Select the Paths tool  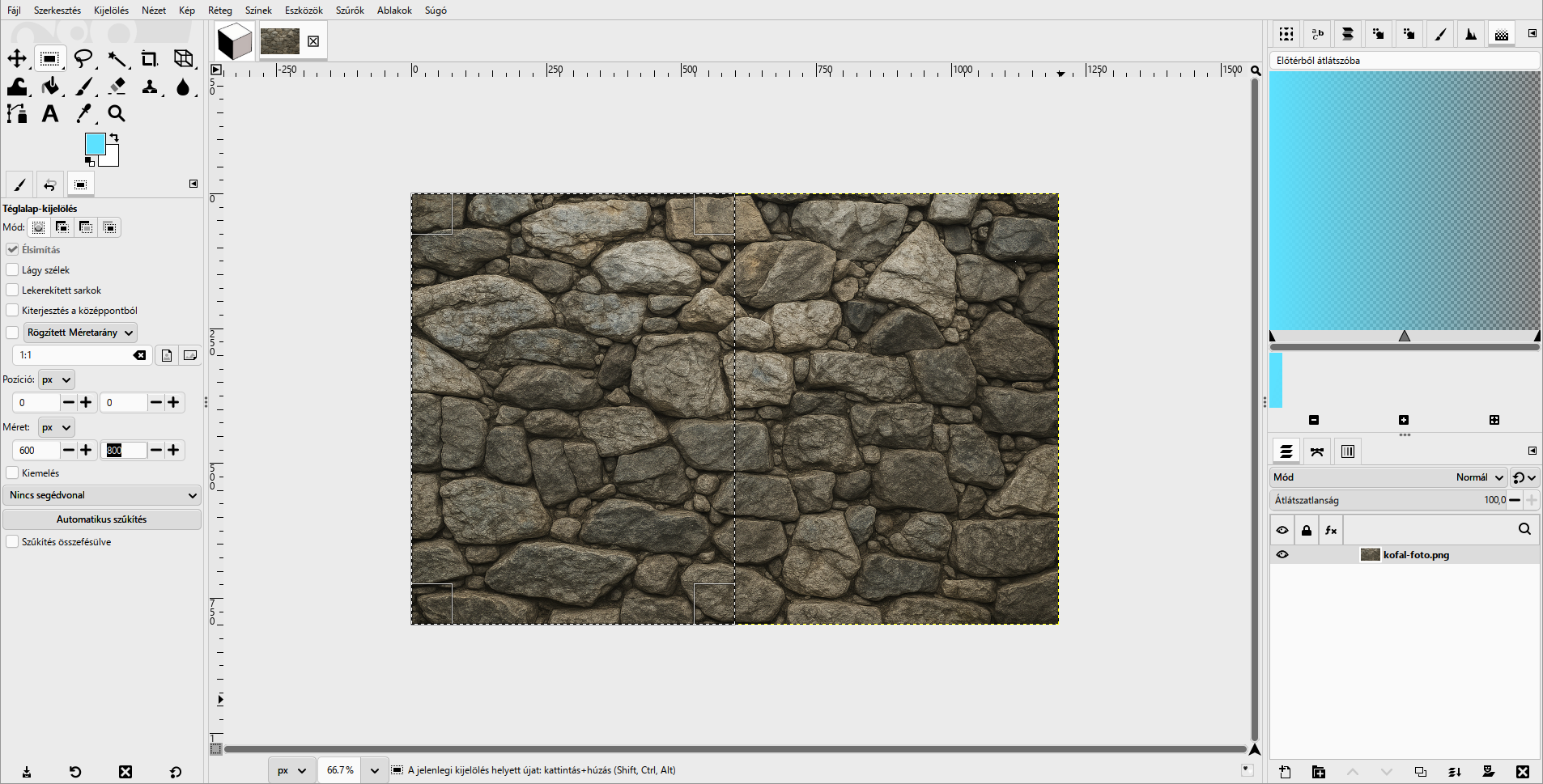coord(17,114)
